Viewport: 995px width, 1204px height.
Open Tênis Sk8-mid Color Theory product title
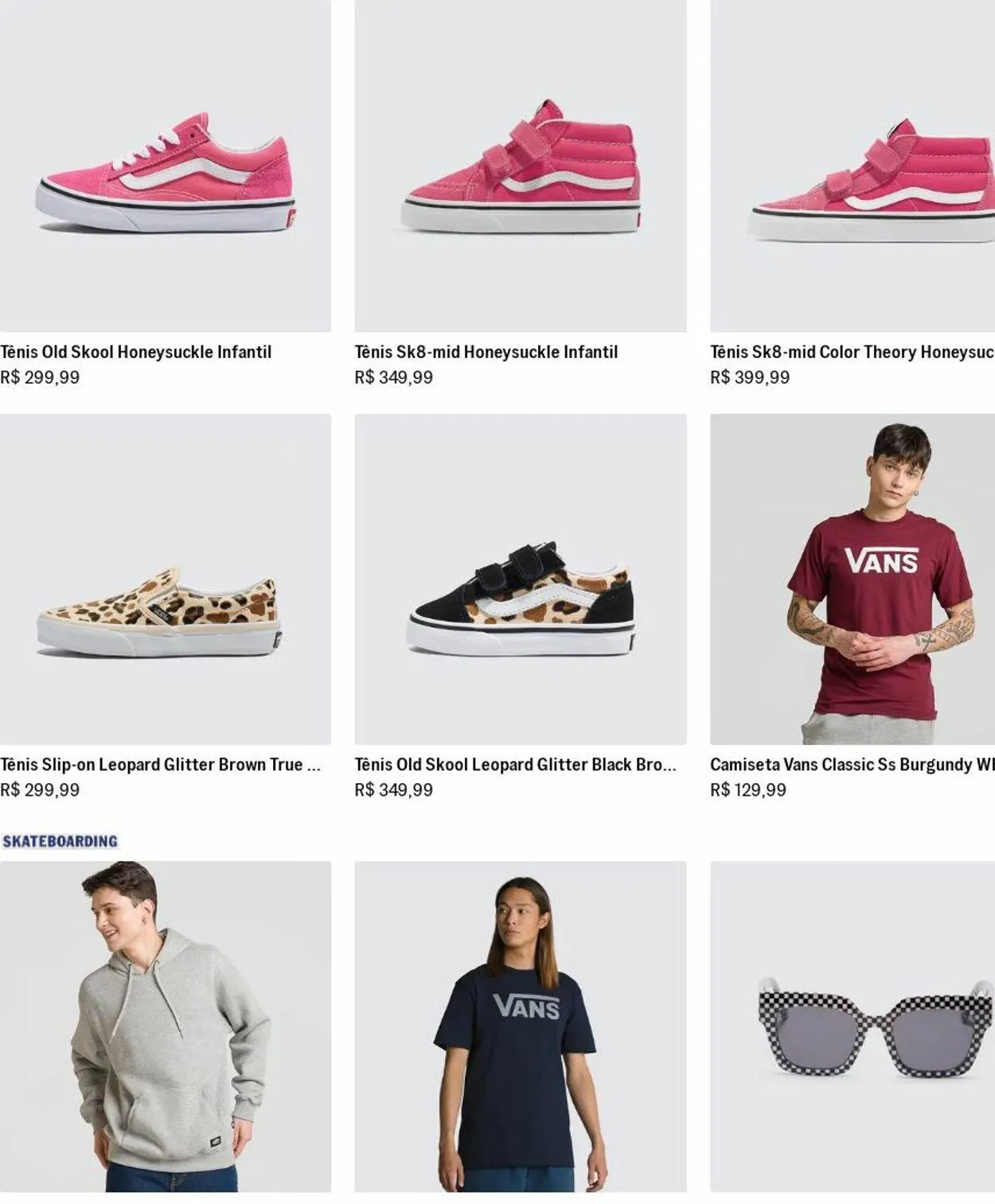pyautogui.click(x=852, y=352)
